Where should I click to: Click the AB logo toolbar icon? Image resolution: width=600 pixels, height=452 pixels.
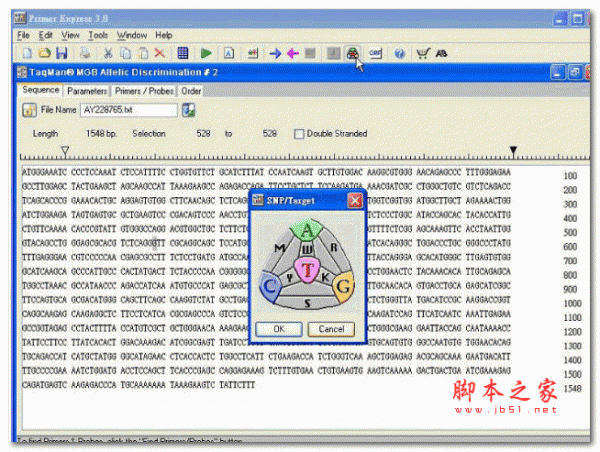click(x=441, y=54)
